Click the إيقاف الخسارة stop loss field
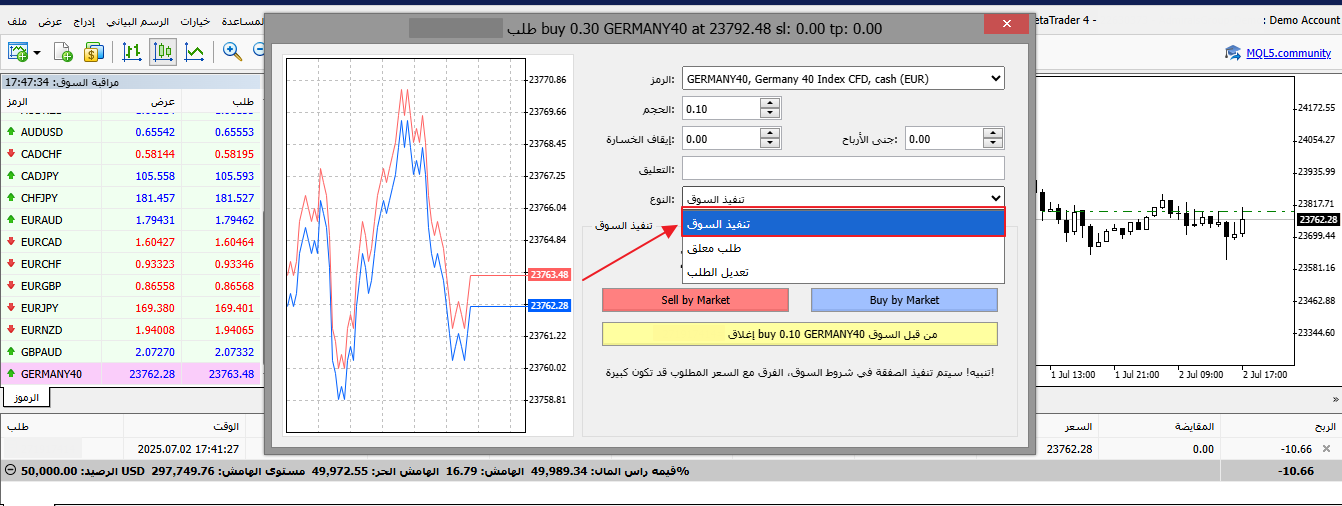This screenshot has width=1342, height=506. tap(721, 139)
